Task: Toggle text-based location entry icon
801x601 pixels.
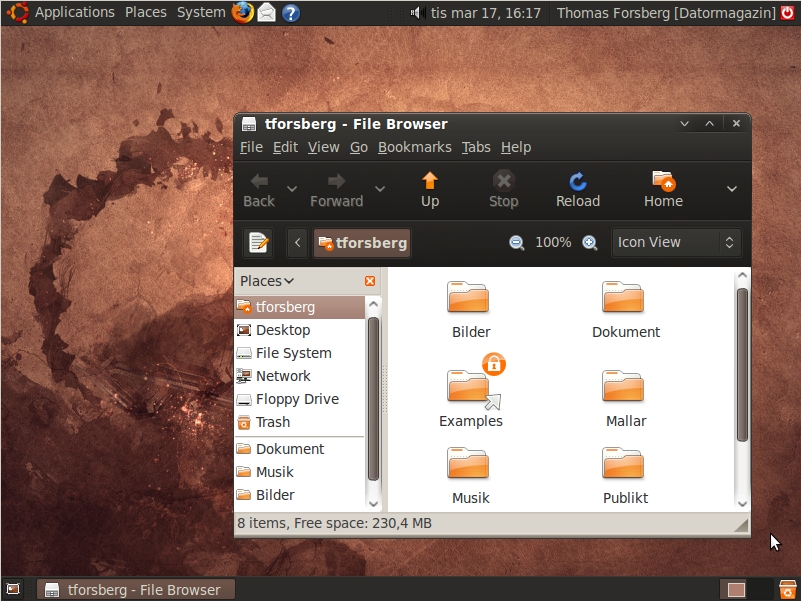Action: (x=258, y=243)
